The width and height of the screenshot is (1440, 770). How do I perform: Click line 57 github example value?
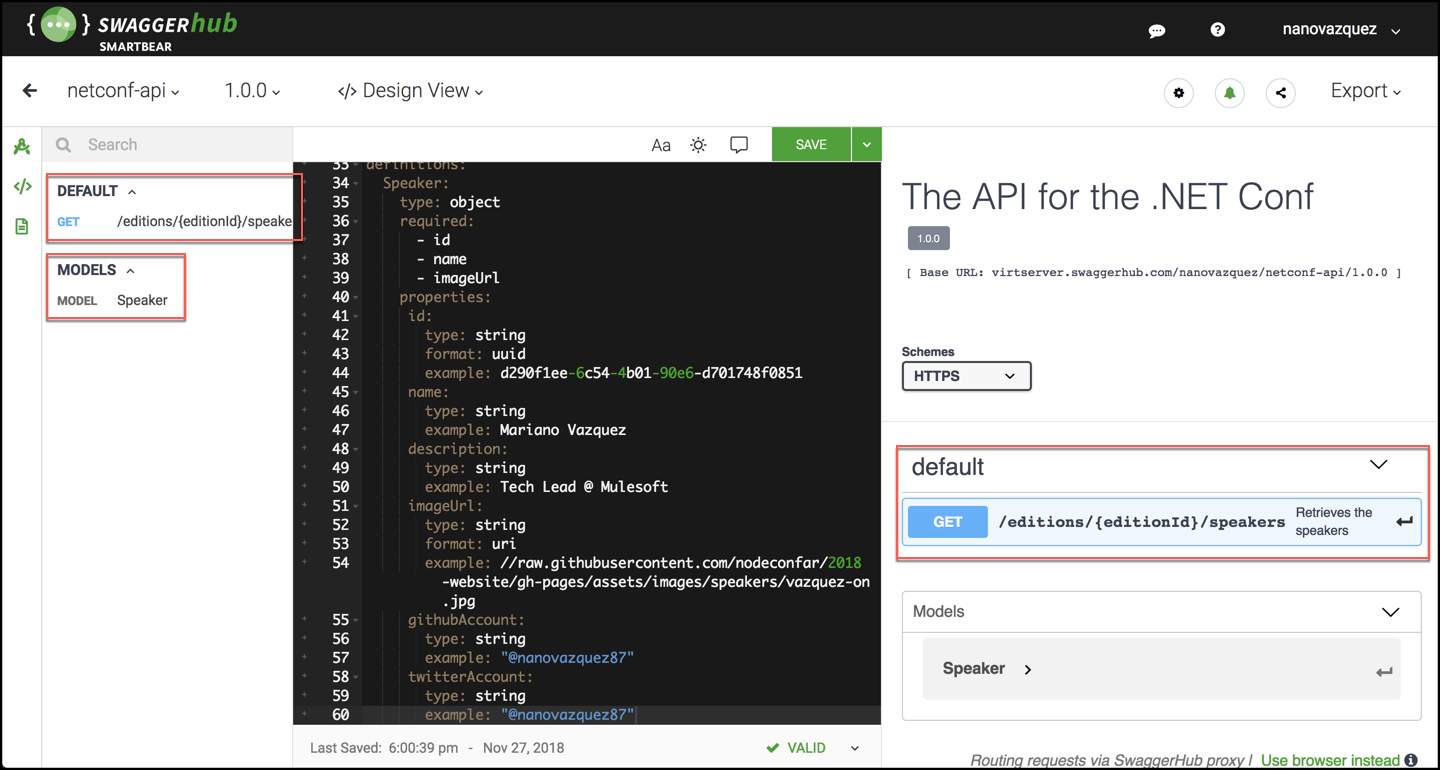[x=567, y=658]
